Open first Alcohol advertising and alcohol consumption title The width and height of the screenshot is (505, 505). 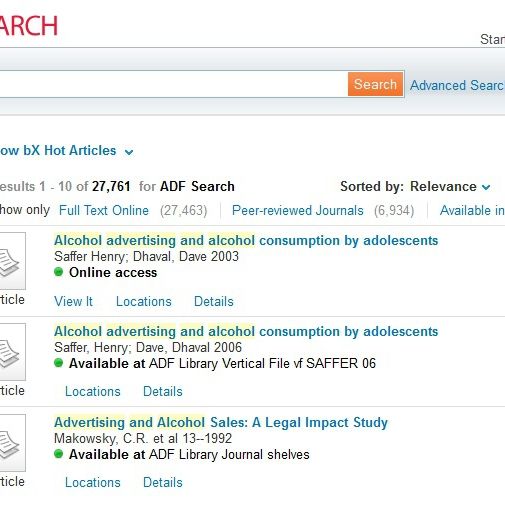click(246, 241)
